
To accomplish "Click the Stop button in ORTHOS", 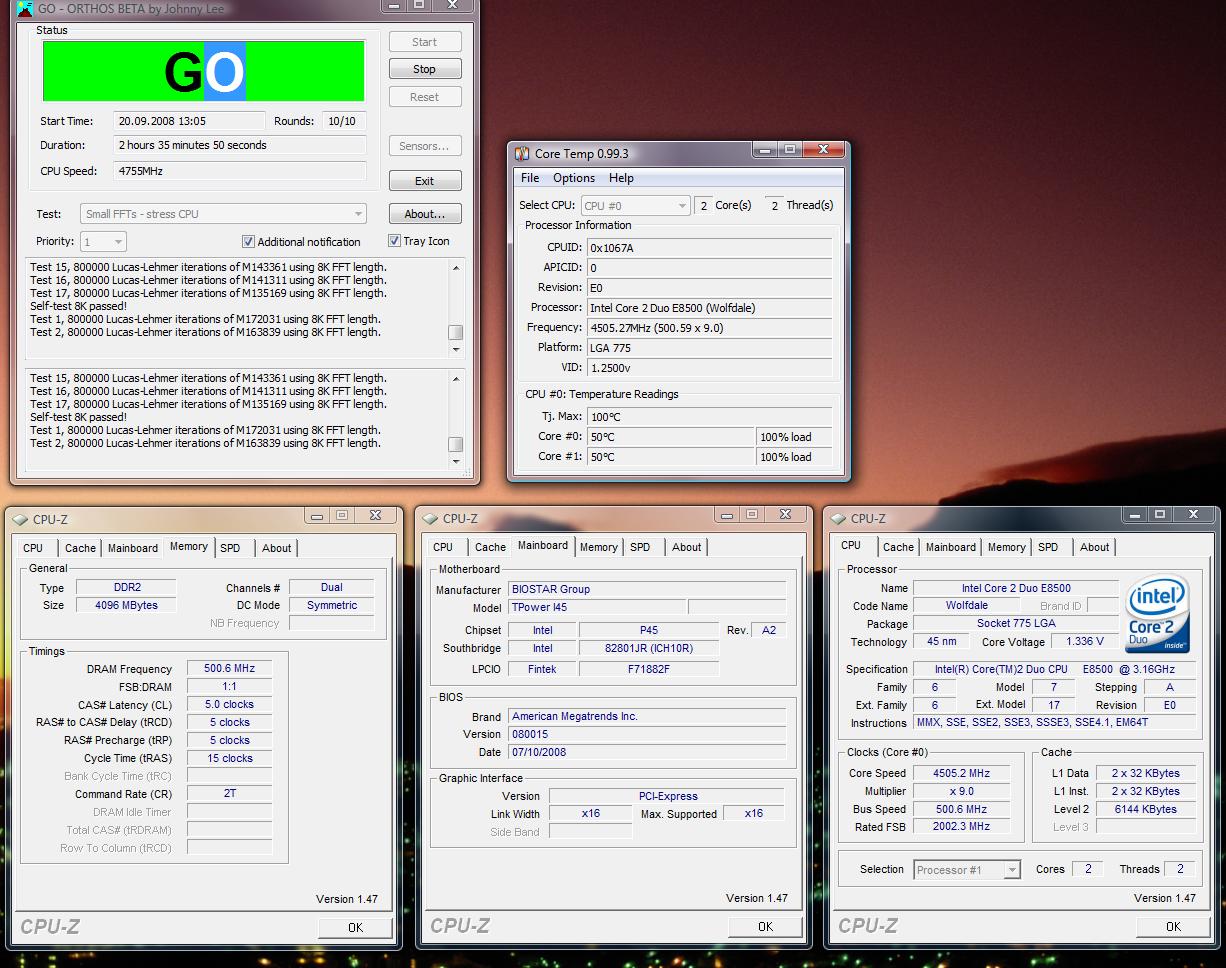I will pos(424,69).
